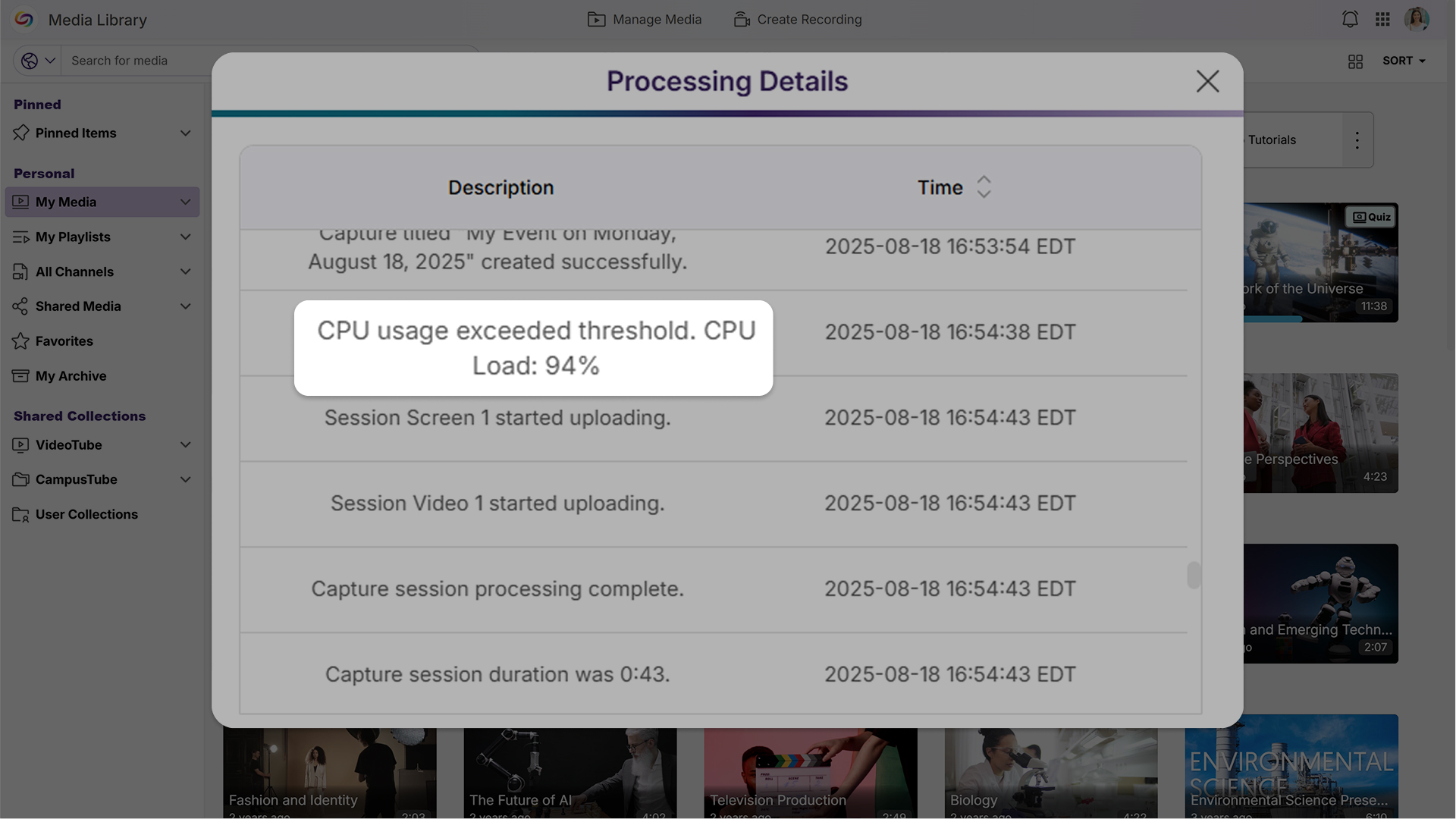Open the Manage Media menu
The height and width of the screenshot is (819, 1456).
[x=645, y=20]
